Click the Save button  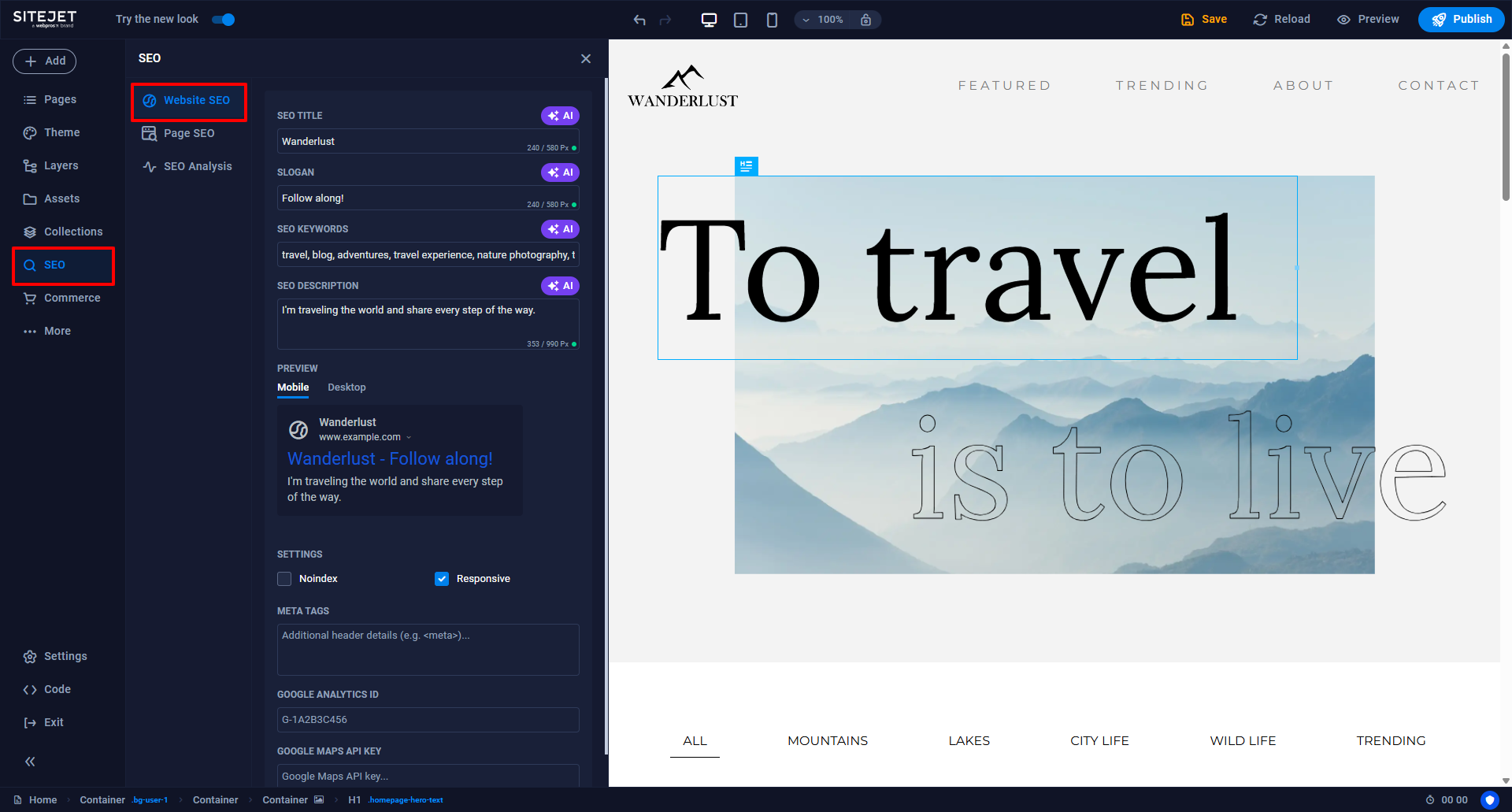click(1204, 20)
